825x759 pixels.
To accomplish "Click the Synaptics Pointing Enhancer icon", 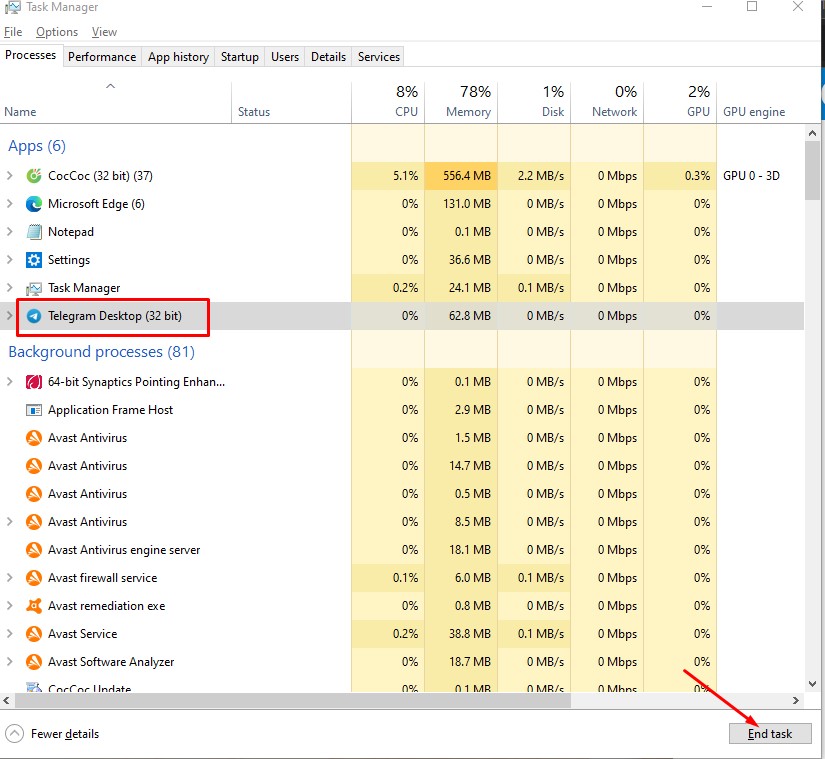I will (x=34, y=382).
